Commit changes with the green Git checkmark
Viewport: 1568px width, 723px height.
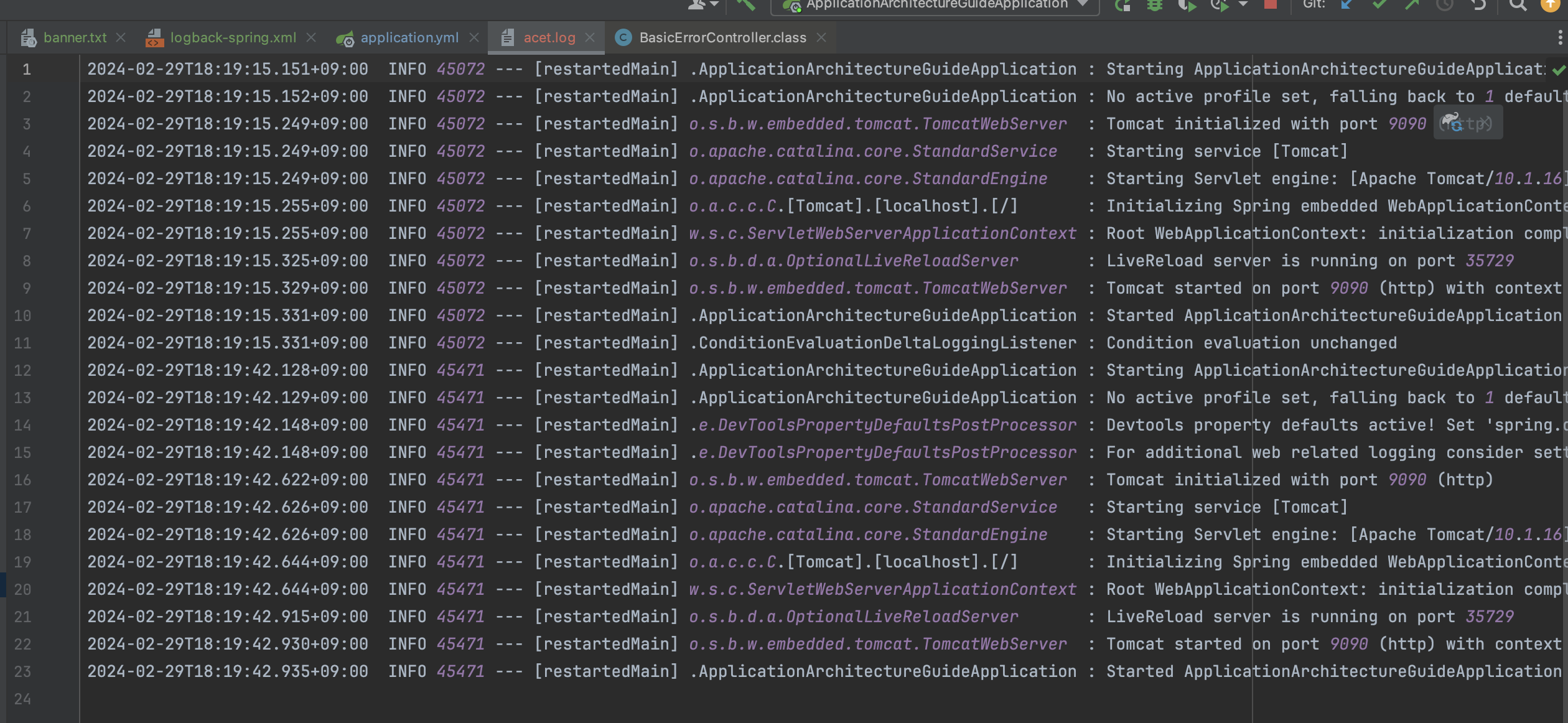click(1379, 5)
